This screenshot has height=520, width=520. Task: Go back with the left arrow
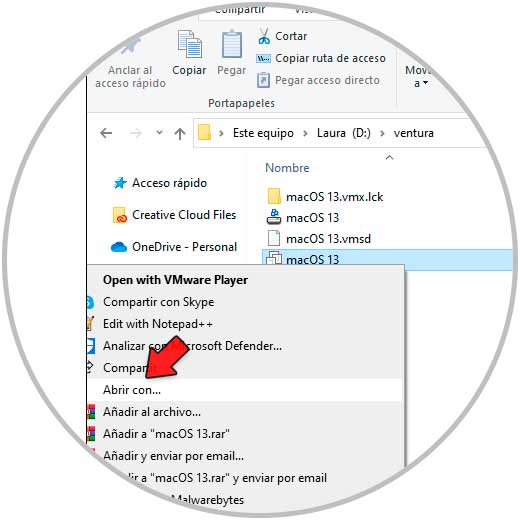point(106,133)
